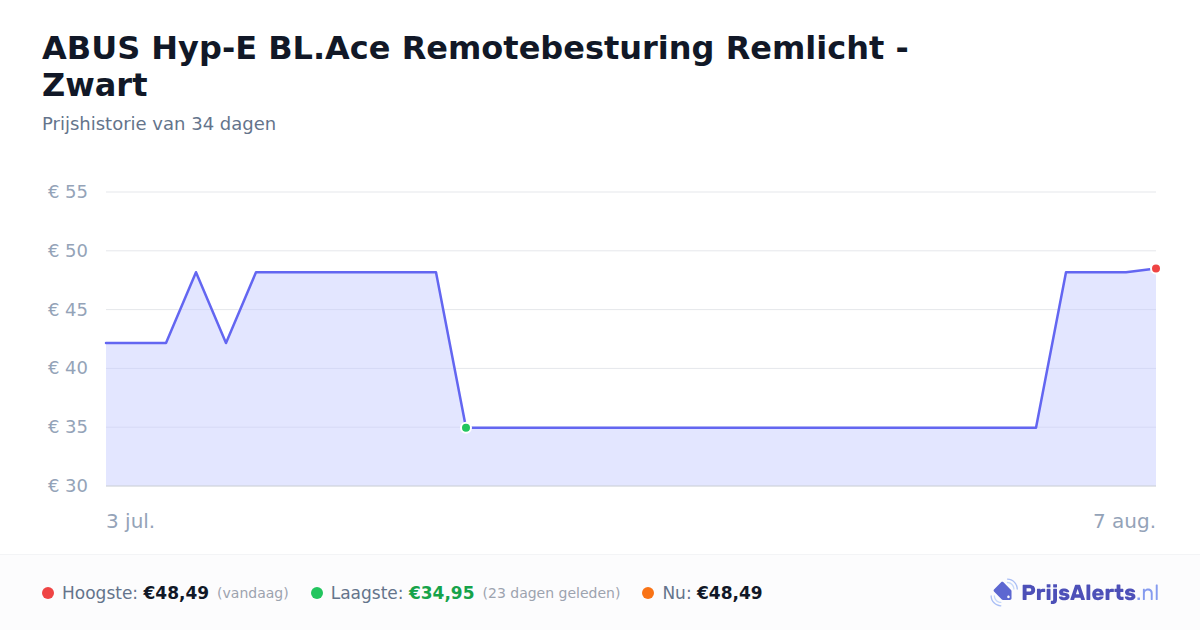Click the € 50 axis label
1200x630 pixels.
tap(68, 251)
